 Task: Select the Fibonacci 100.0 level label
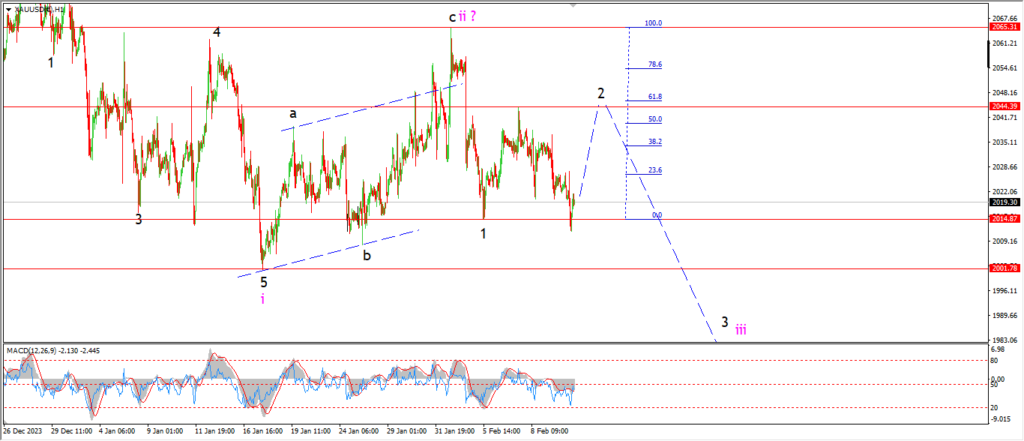point(653,23)
